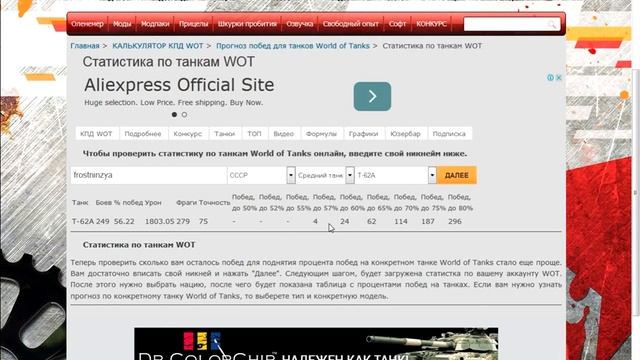This screenshot has width=640, height=360.
Task: Click Точность column header
Action: tap(215, 202)
